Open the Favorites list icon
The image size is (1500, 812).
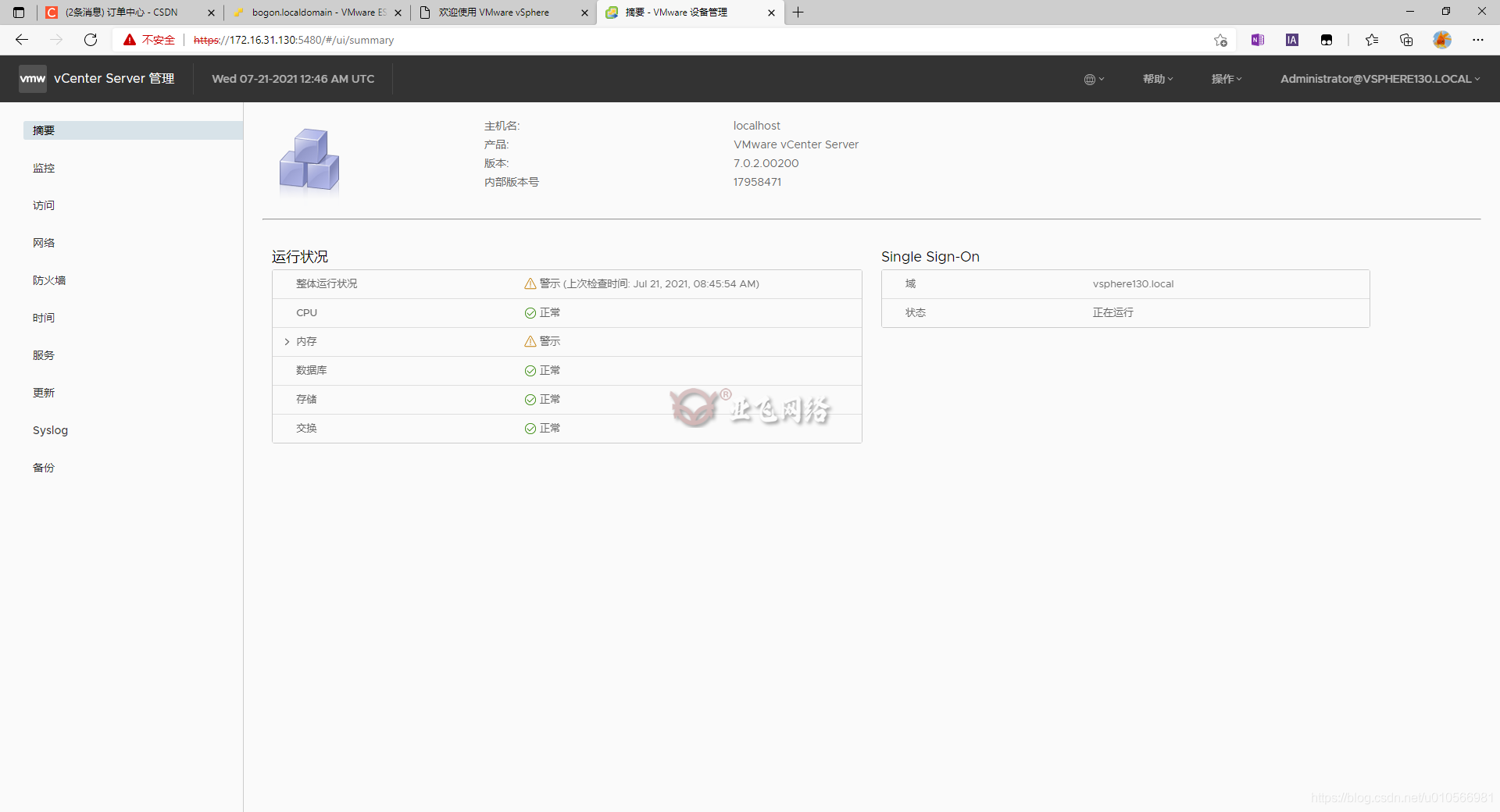(x=1372, y=40)
